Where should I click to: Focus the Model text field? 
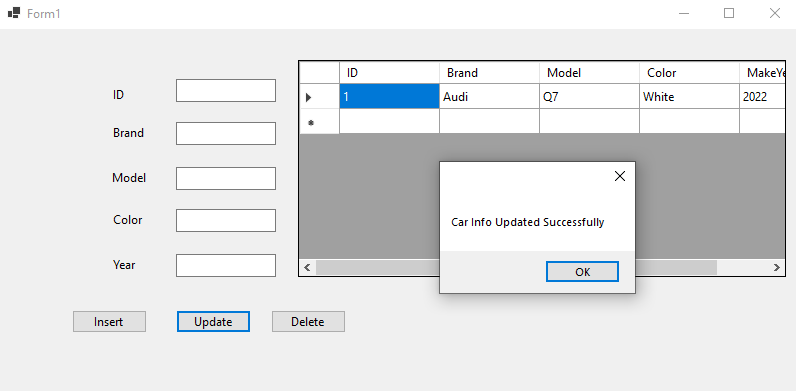(226, 178)
